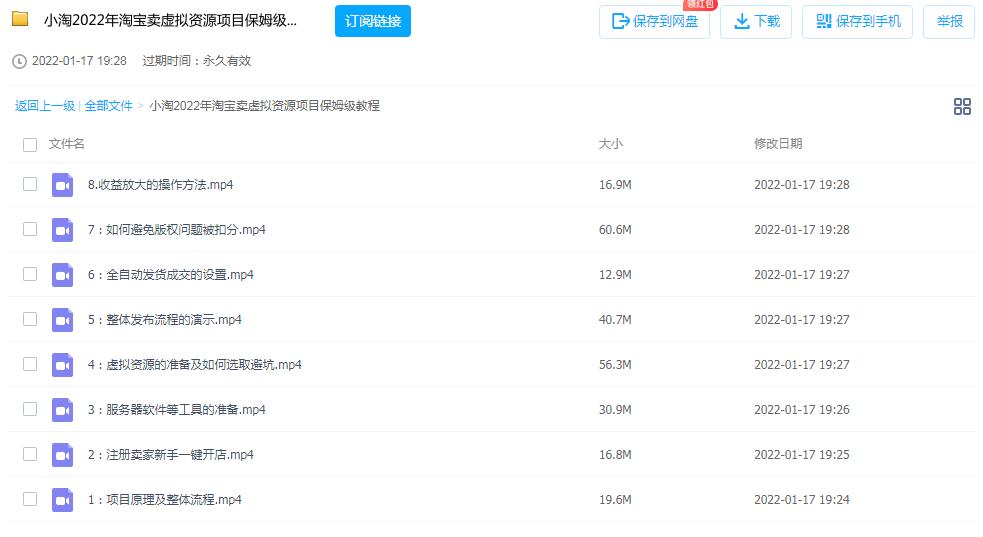
Task: Click the 40.7M size value
Action: [x=615, y=320]
